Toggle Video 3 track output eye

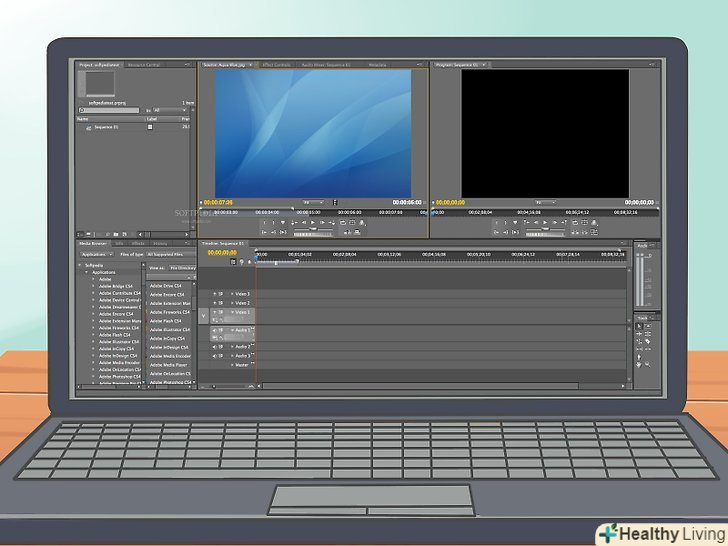[x=214, y=294]
